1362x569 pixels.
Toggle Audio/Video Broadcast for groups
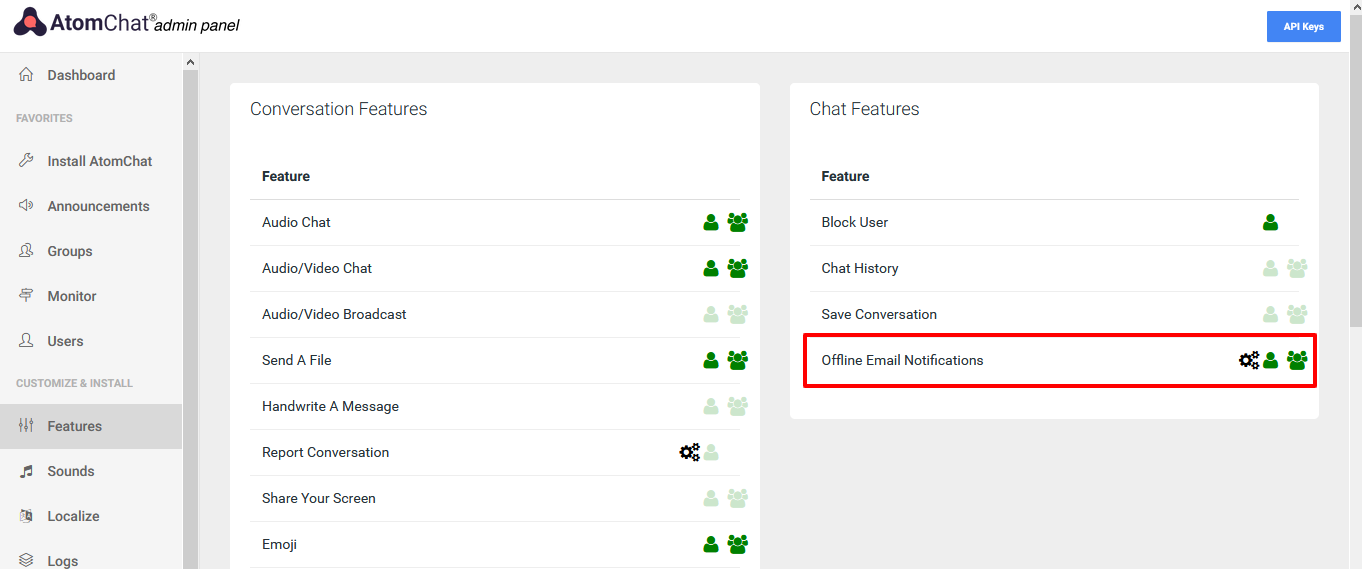pos(738,314)
